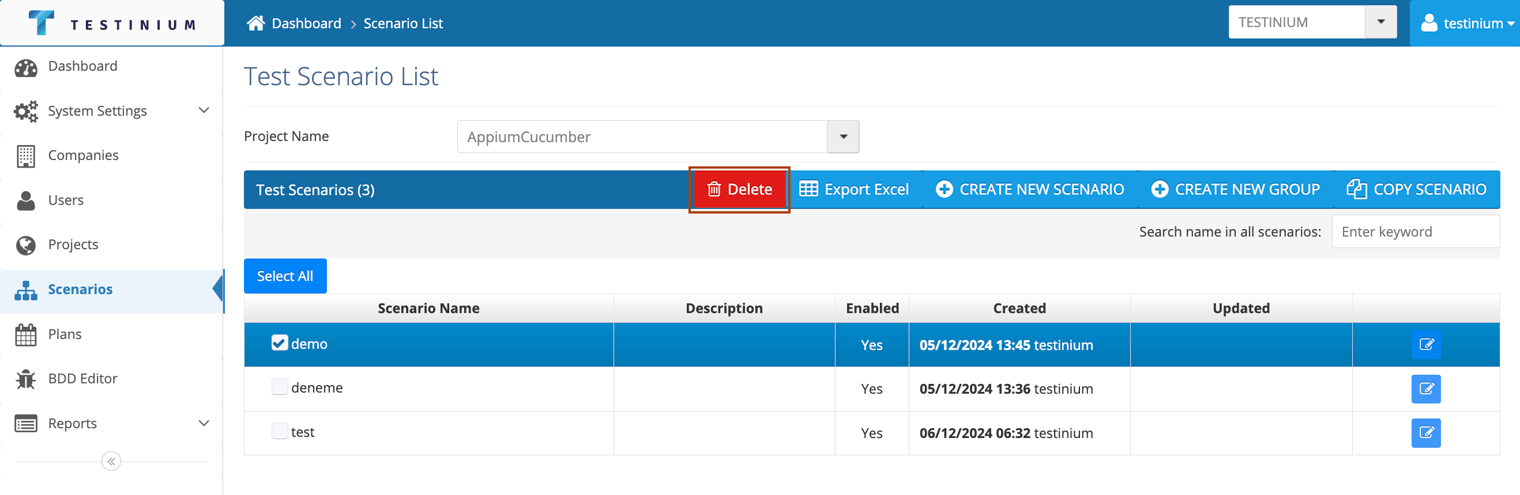Click the demo scenario name

(x=309, y=344)
